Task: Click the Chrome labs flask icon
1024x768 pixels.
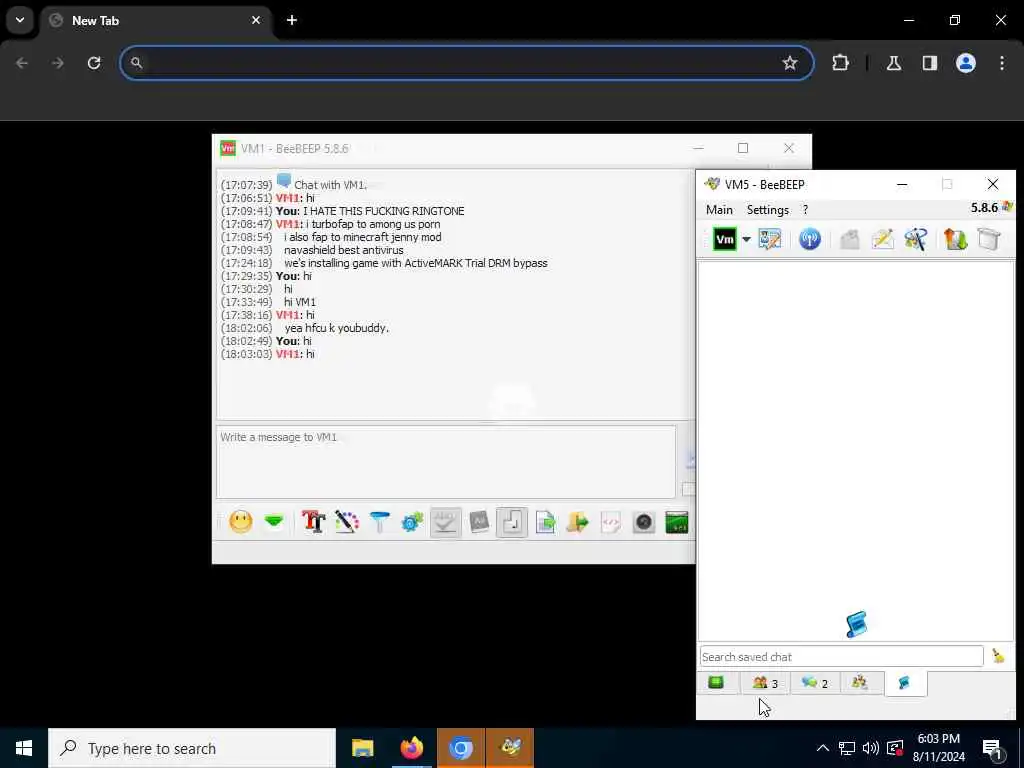Action: tap(893, 63)
